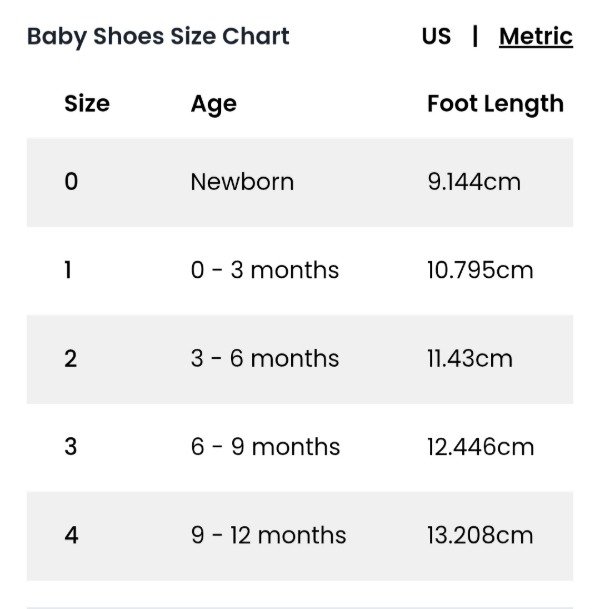This screenshot has width=600, height=609.
Task: Click the 6 - 9 months cell
Action: point(265,447)
